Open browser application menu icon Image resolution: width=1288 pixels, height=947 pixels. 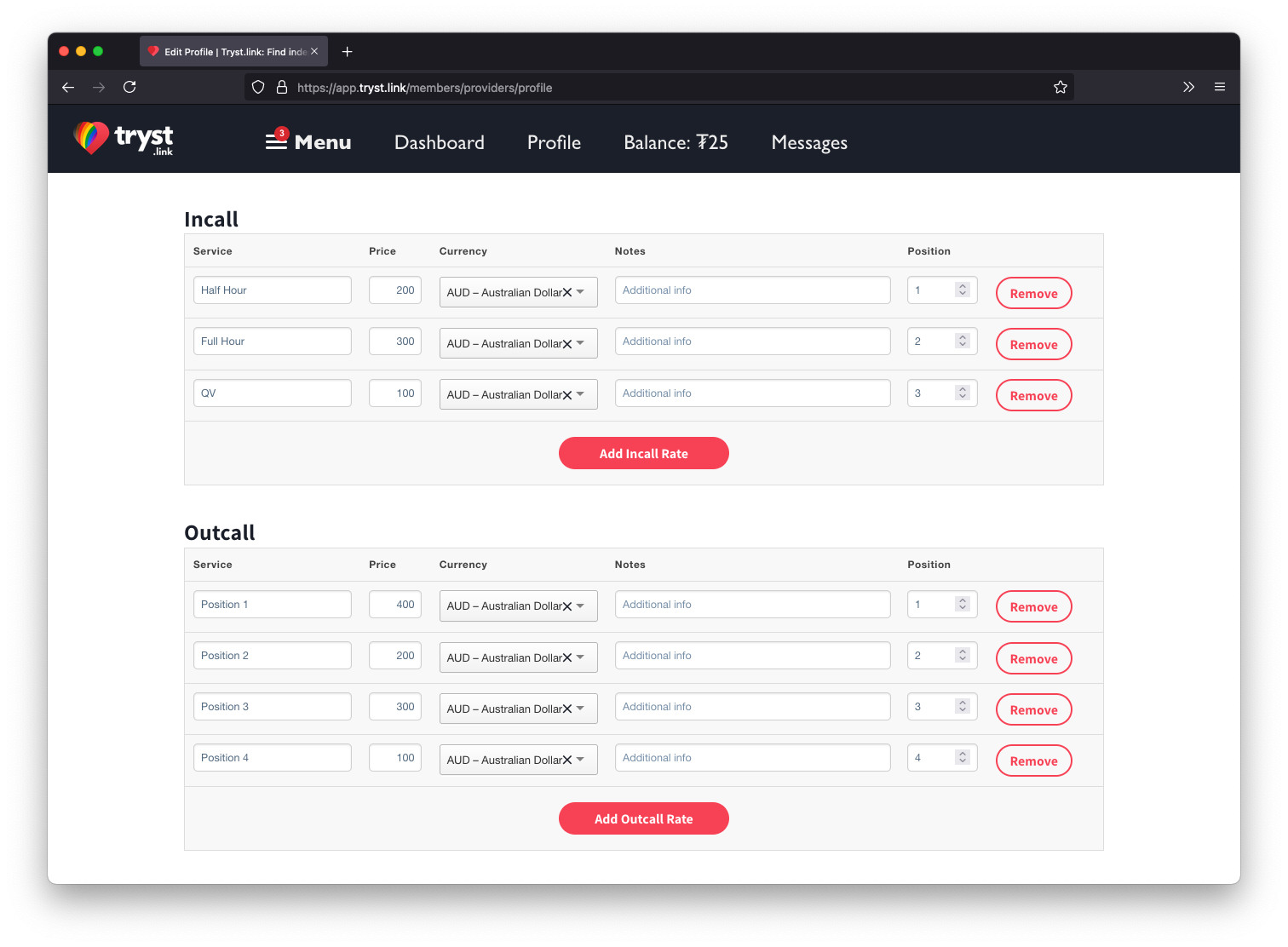click(x=1220, y=87)
